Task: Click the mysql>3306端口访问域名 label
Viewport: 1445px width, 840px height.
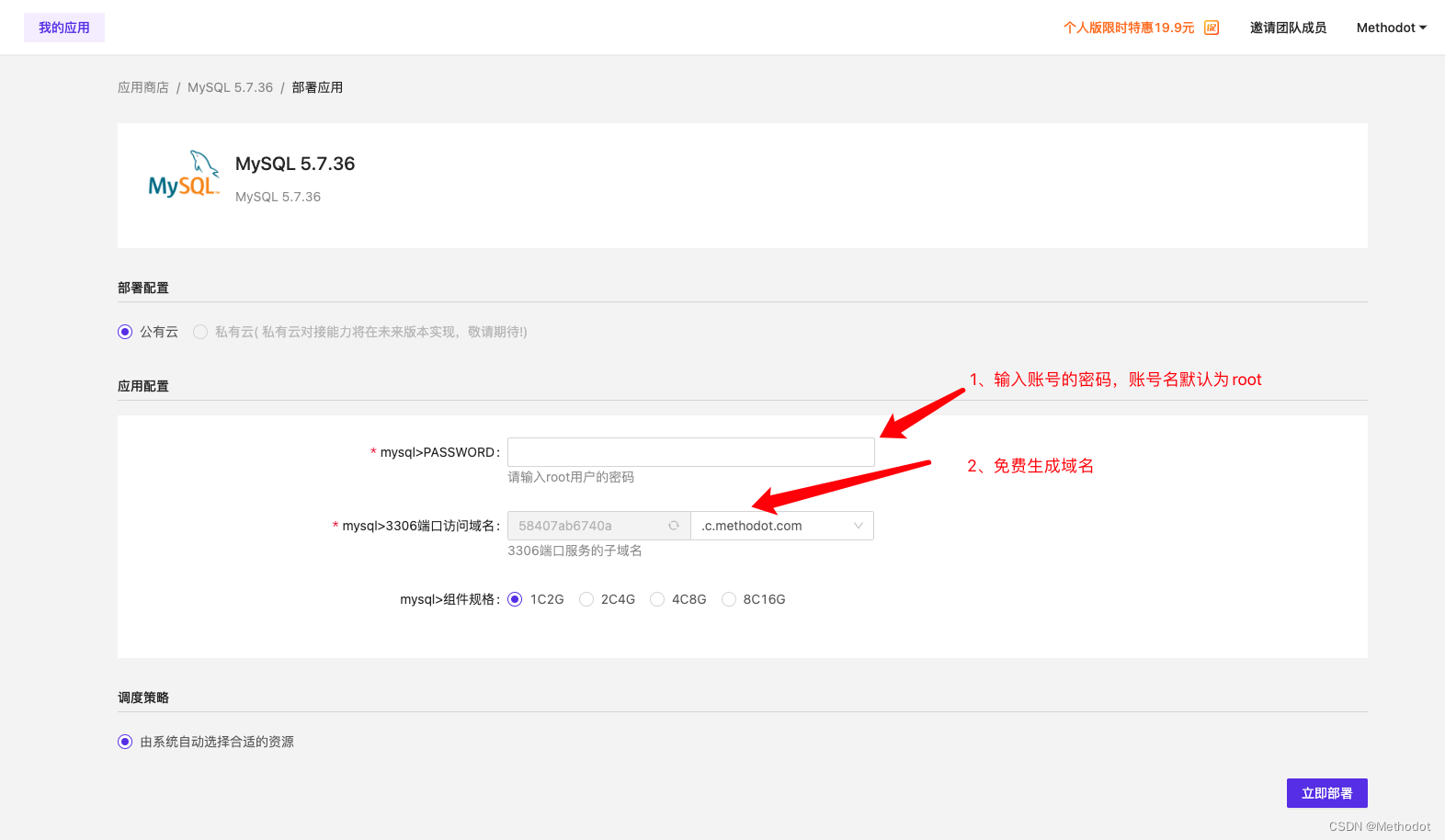Action: 421,526
